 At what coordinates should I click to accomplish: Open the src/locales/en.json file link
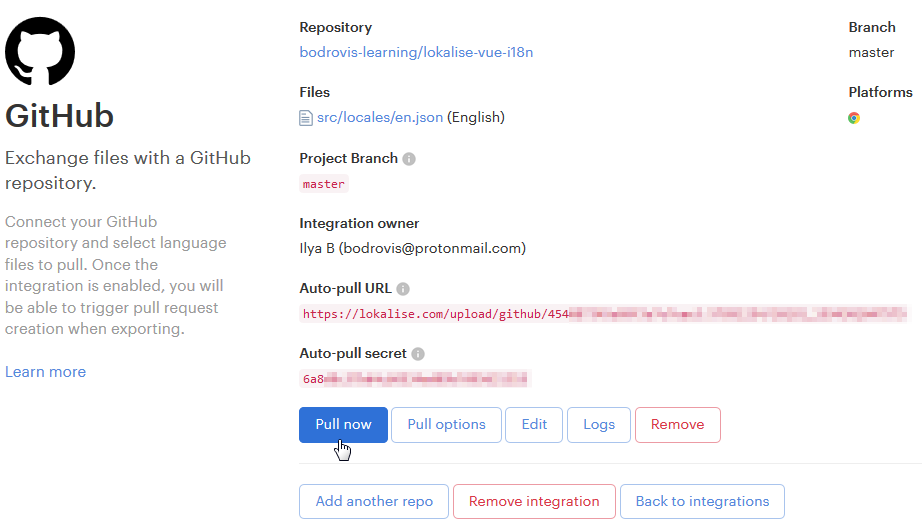[380, 118]
